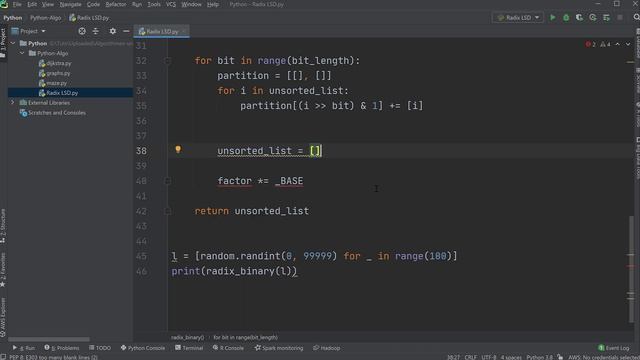The width and height of the screenshot is (640, 360).
Task: Select the Radix LSD.py editor tab
Action: point(162,31)
